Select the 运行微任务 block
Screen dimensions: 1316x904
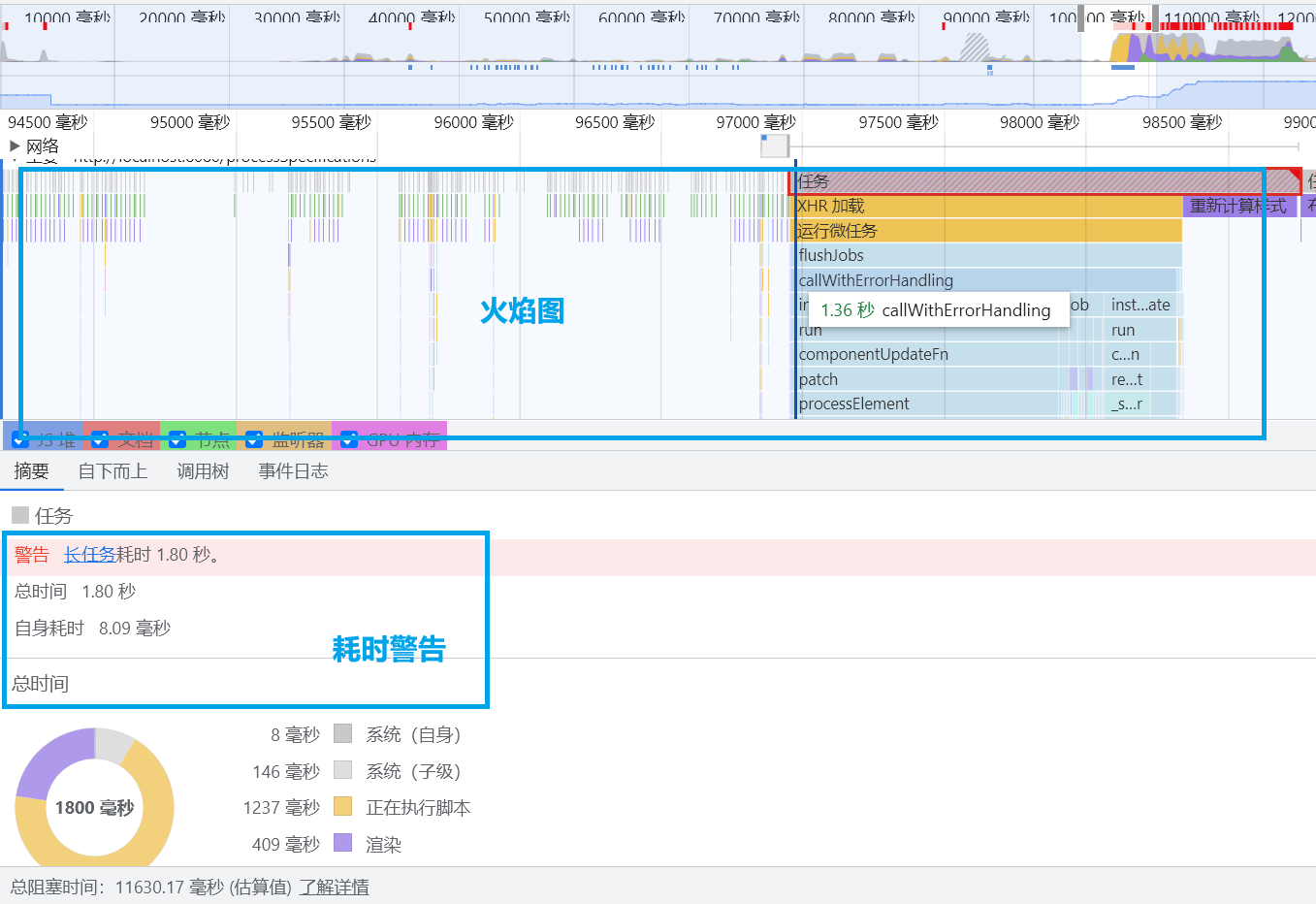[x=970, y=230]
